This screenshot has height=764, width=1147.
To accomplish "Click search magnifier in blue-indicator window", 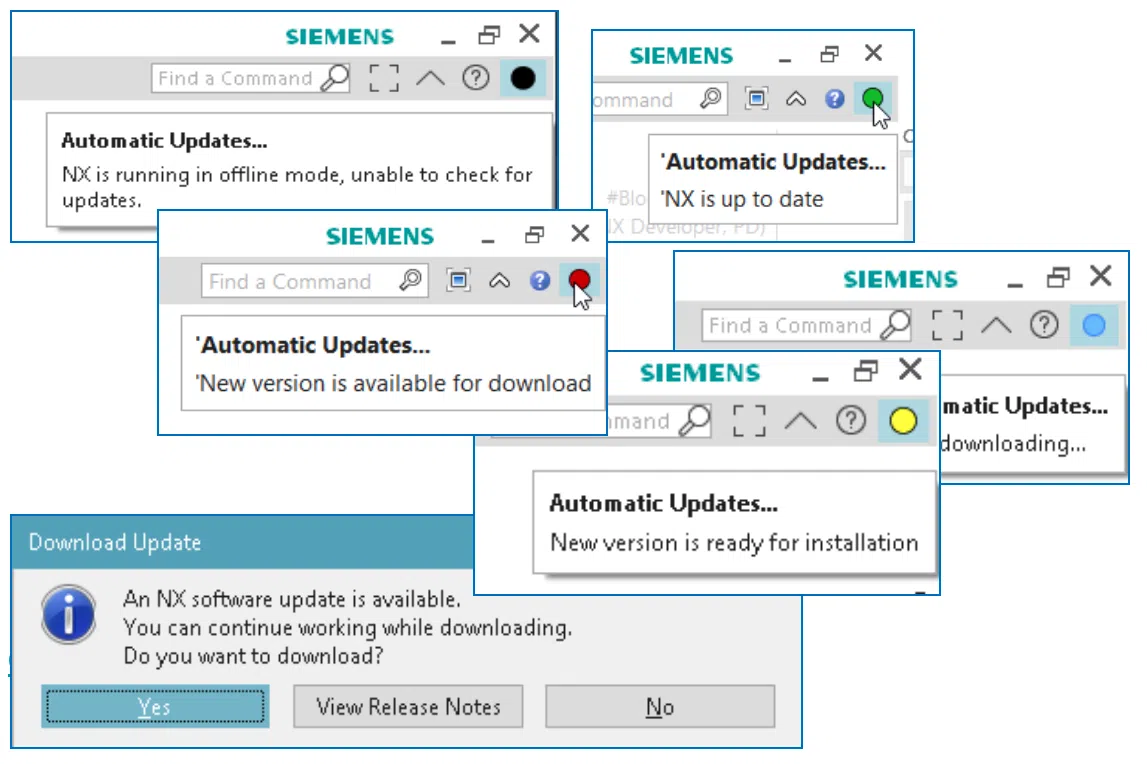I will [895, 325].
